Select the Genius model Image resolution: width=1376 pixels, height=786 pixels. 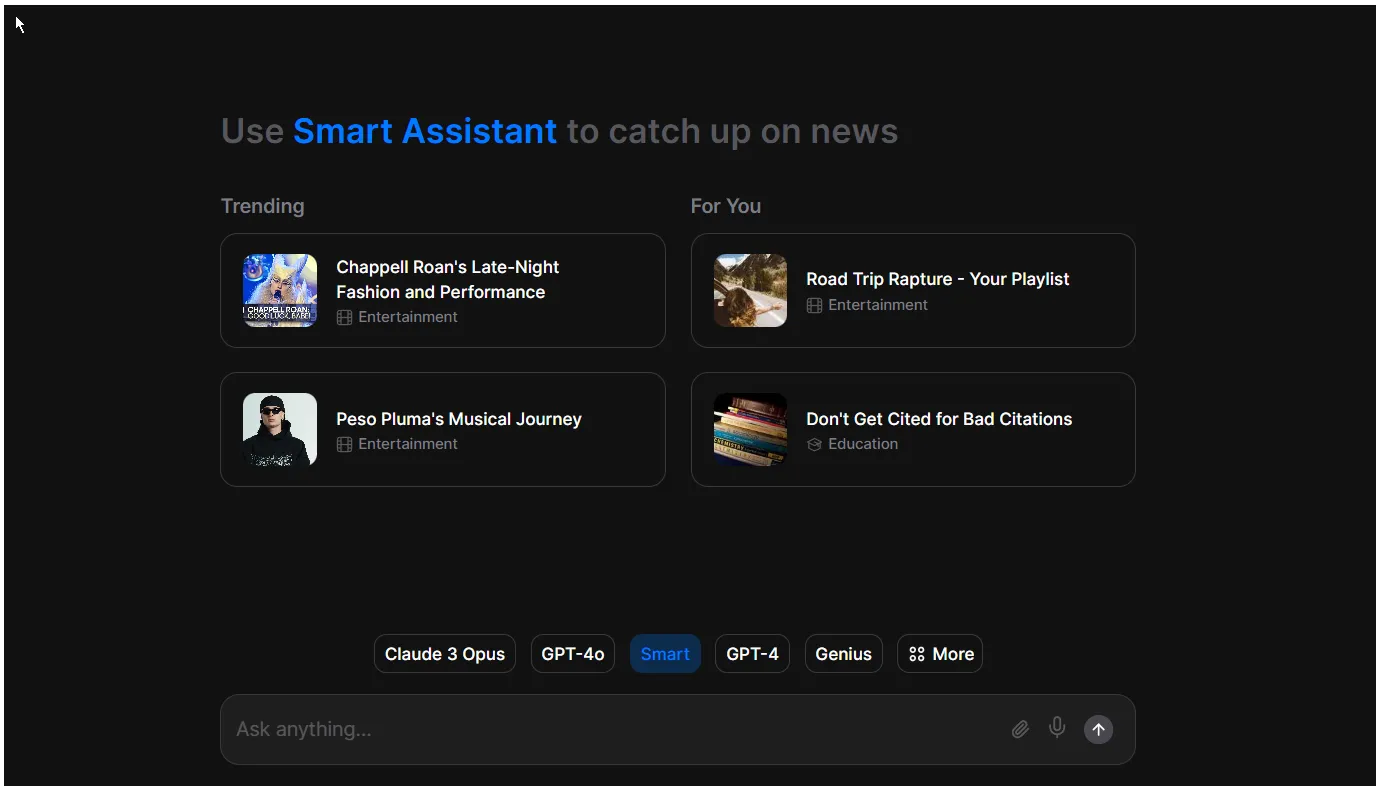[x=843, y=654]
